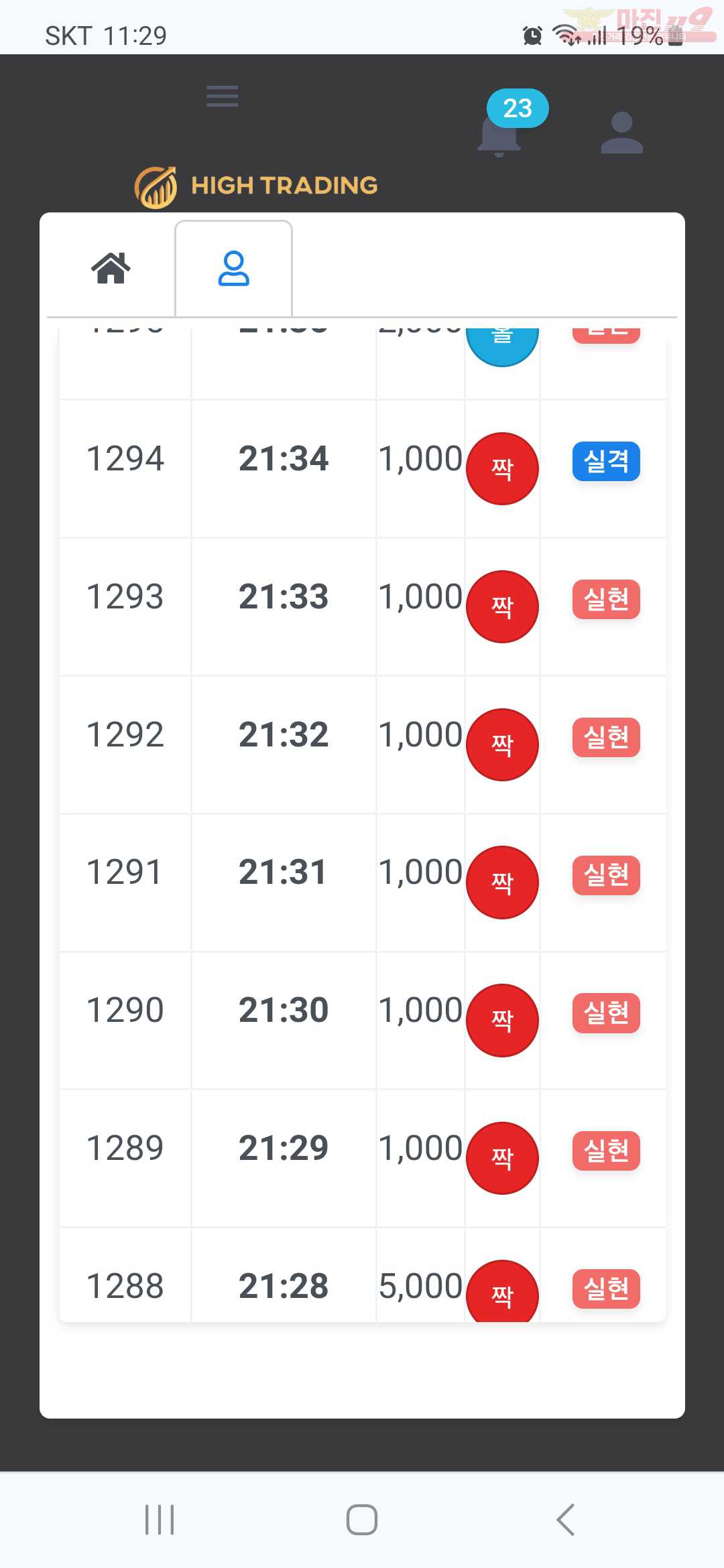Select the user outline tab

pos(233,268)
